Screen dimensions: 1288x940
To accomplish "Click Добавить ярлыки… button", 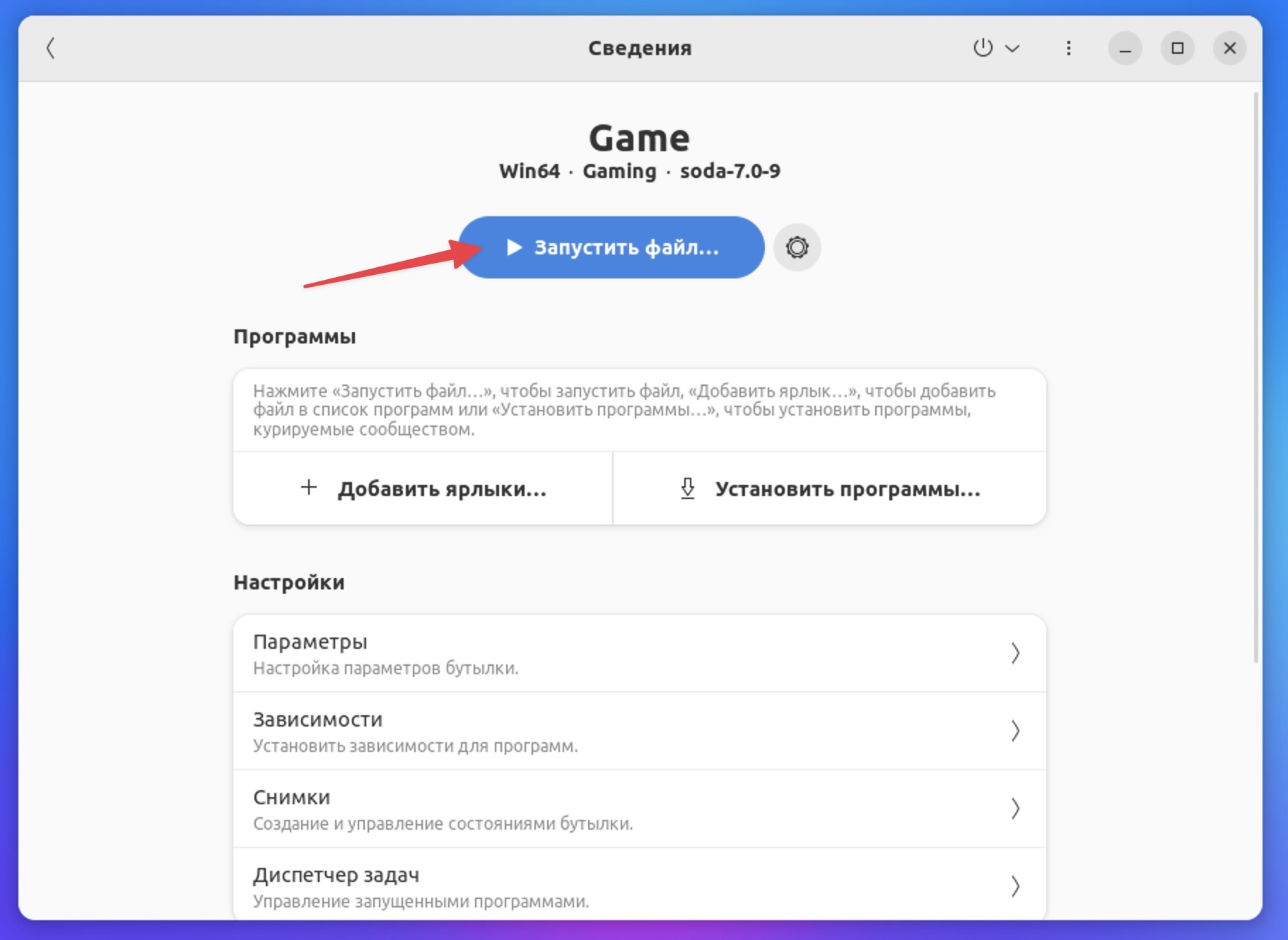I will [423, 488].
